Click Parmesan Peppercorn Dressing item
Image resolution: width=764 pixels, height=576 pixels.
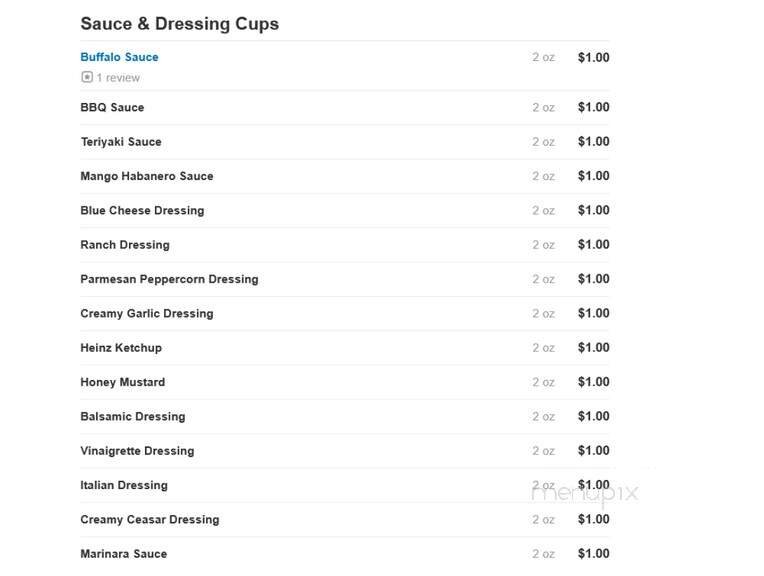pyautogui.click(x=169, y=279)
